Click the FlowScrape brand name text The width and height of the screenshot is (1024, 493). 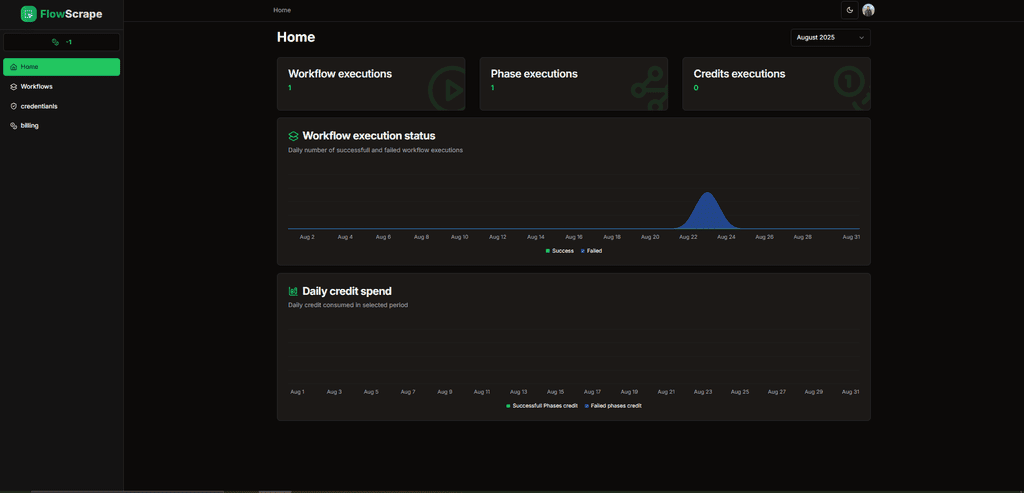(71, 14)
